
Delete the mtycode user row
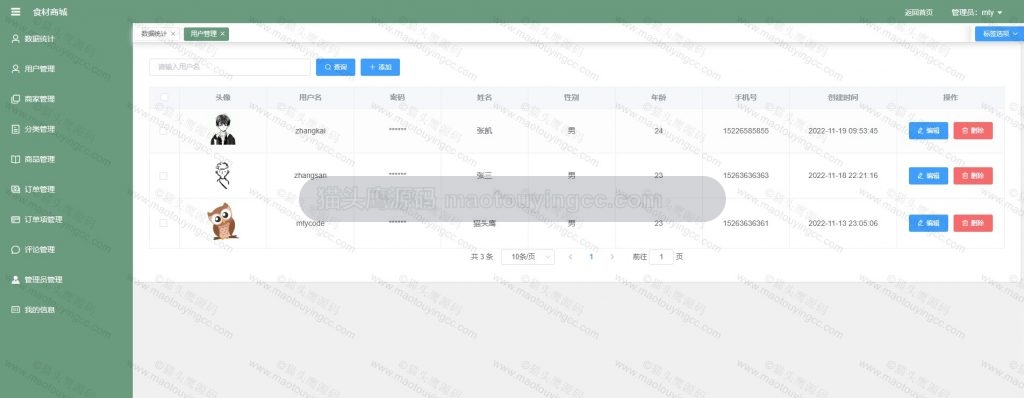(972, 223)
